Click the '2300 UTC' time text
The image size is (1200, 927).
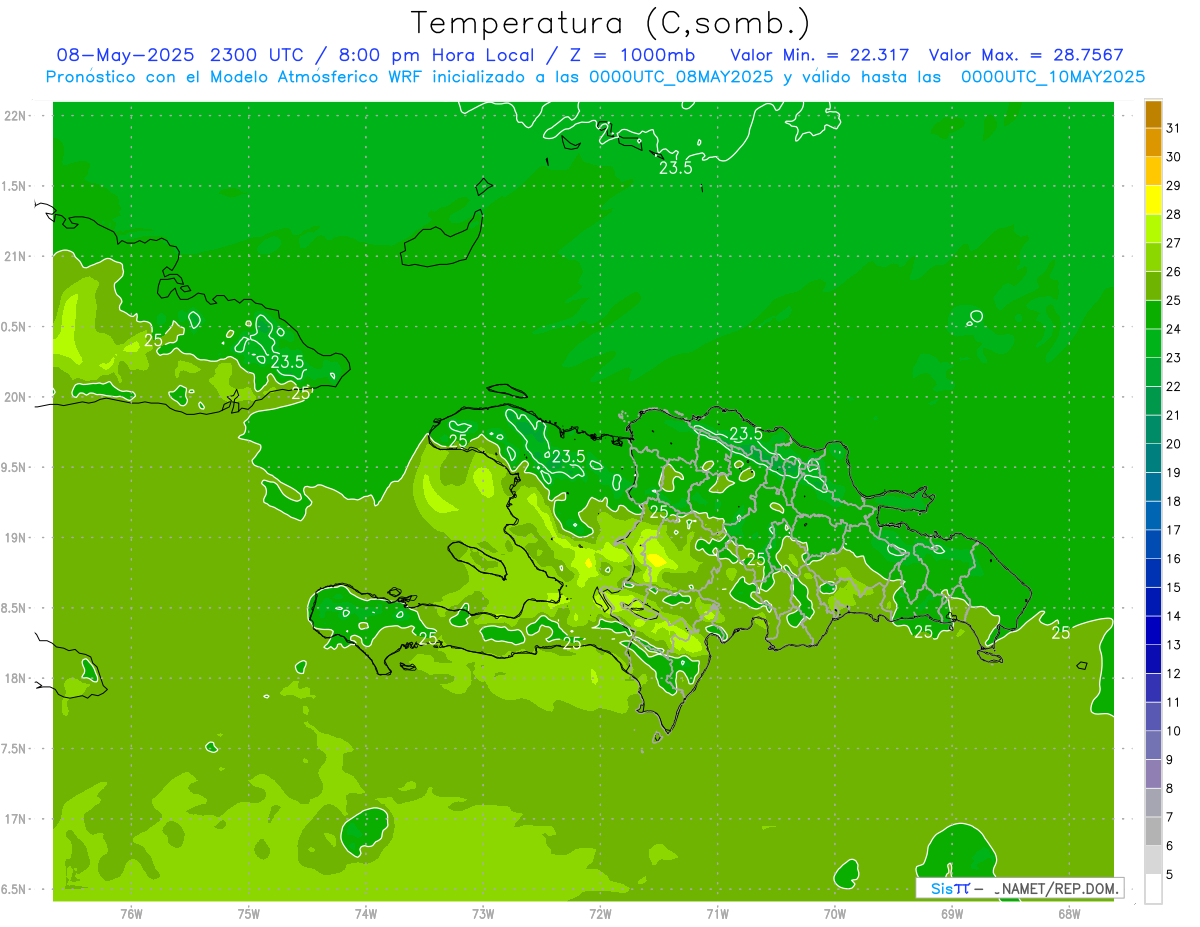(x=256, y=54)
